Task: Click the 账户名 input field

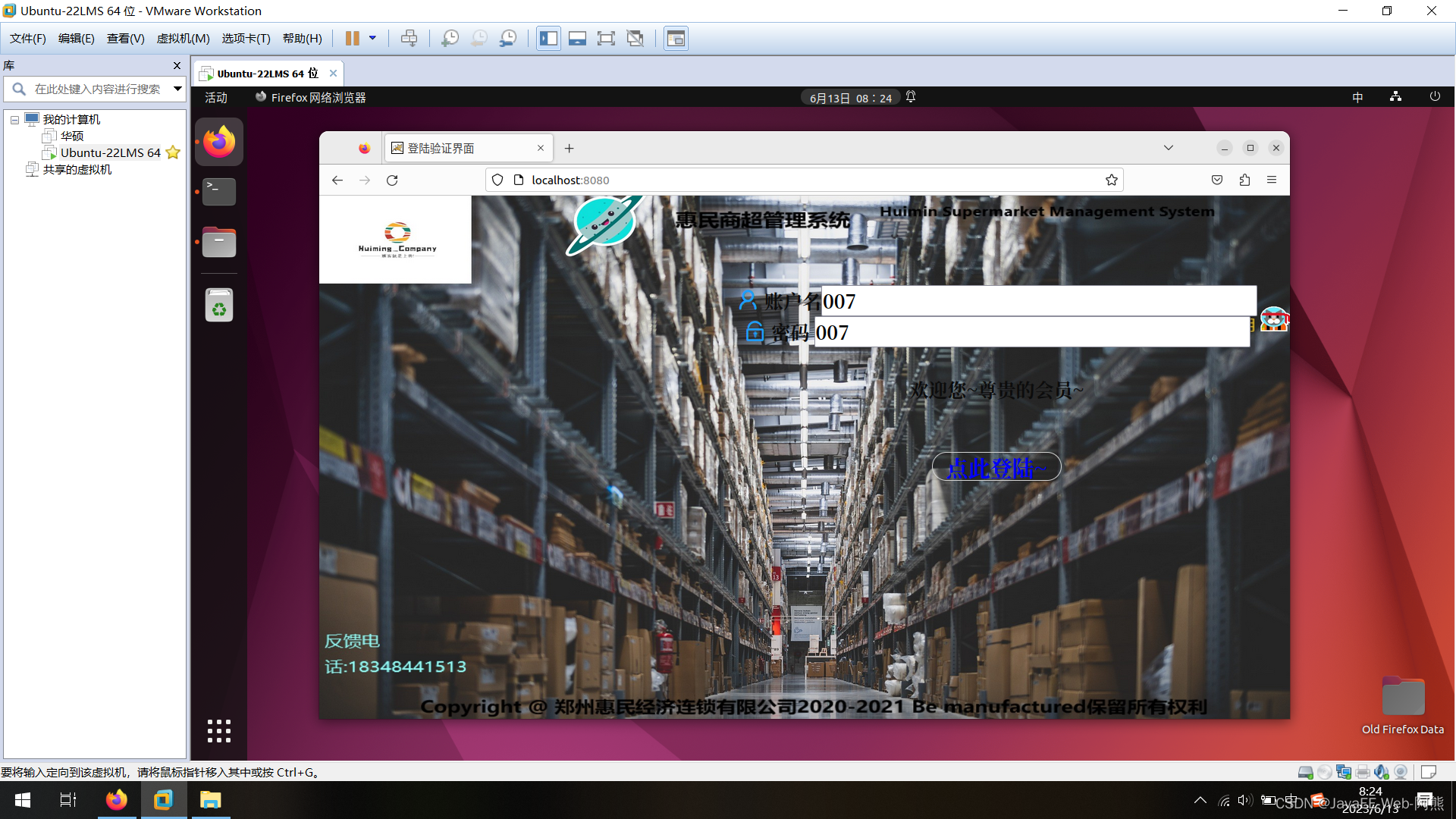Action: [x=1039, y=301]
